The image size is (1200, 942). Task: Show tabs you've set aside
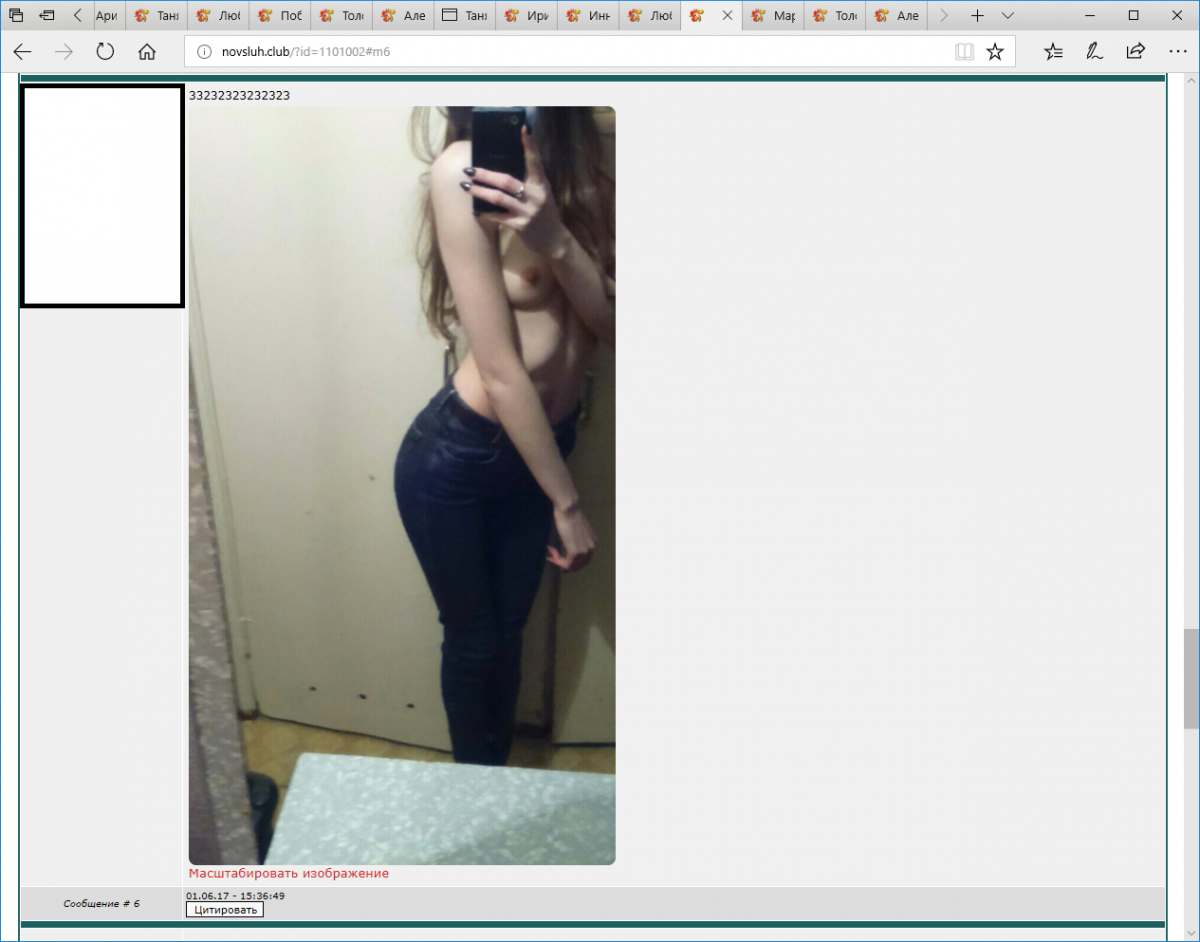[16, 16]
